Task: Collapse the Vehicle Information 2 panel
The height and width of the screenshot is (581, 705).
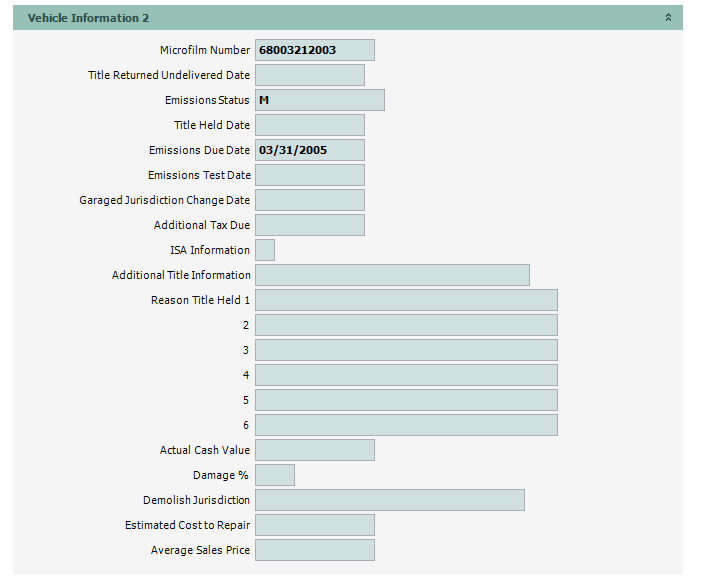Action: tap(668, 18)
